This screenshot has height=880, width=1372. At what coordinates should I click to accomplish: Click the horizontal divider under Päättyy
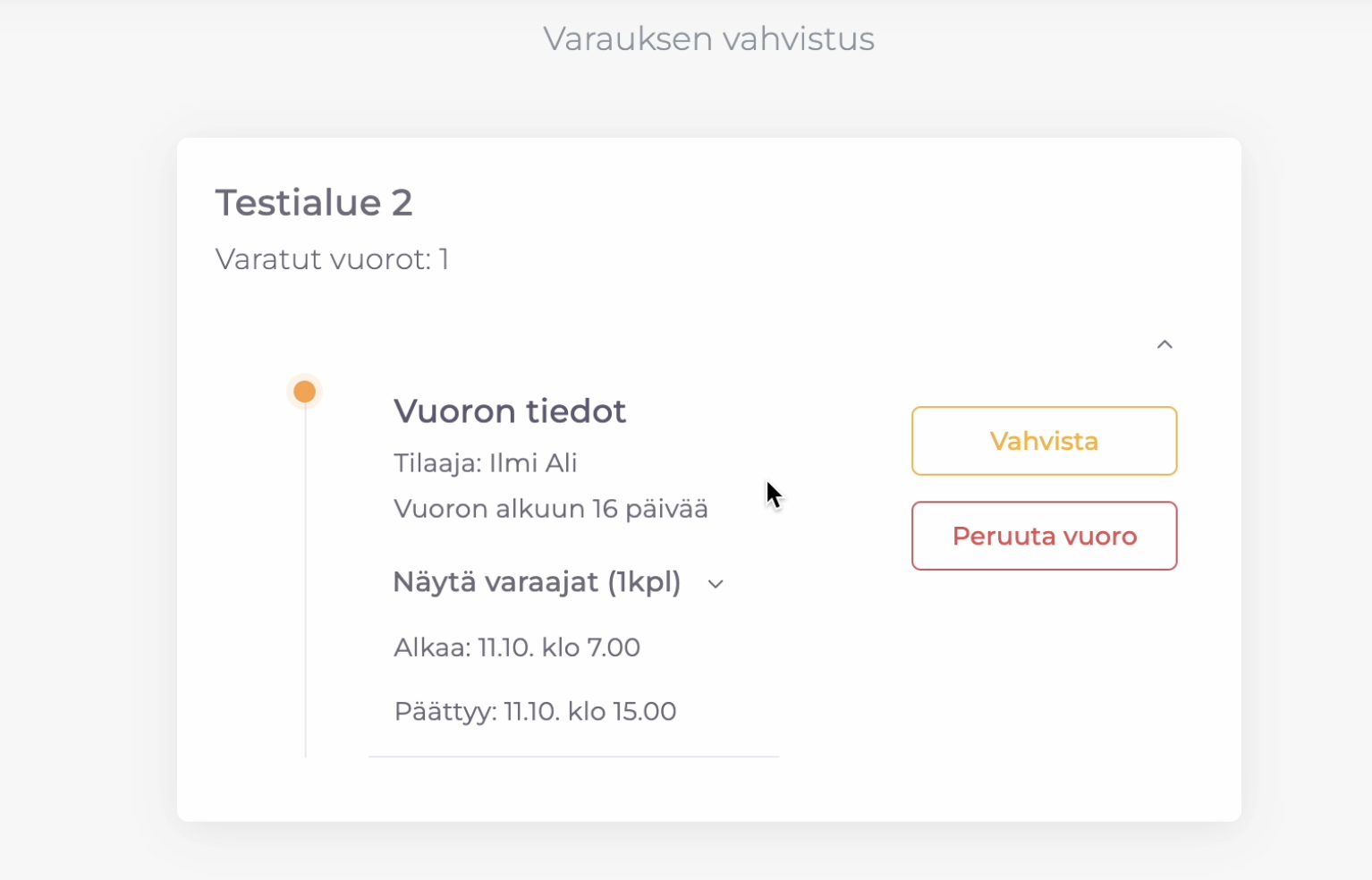pyautogui.click(x=573, y=757)
